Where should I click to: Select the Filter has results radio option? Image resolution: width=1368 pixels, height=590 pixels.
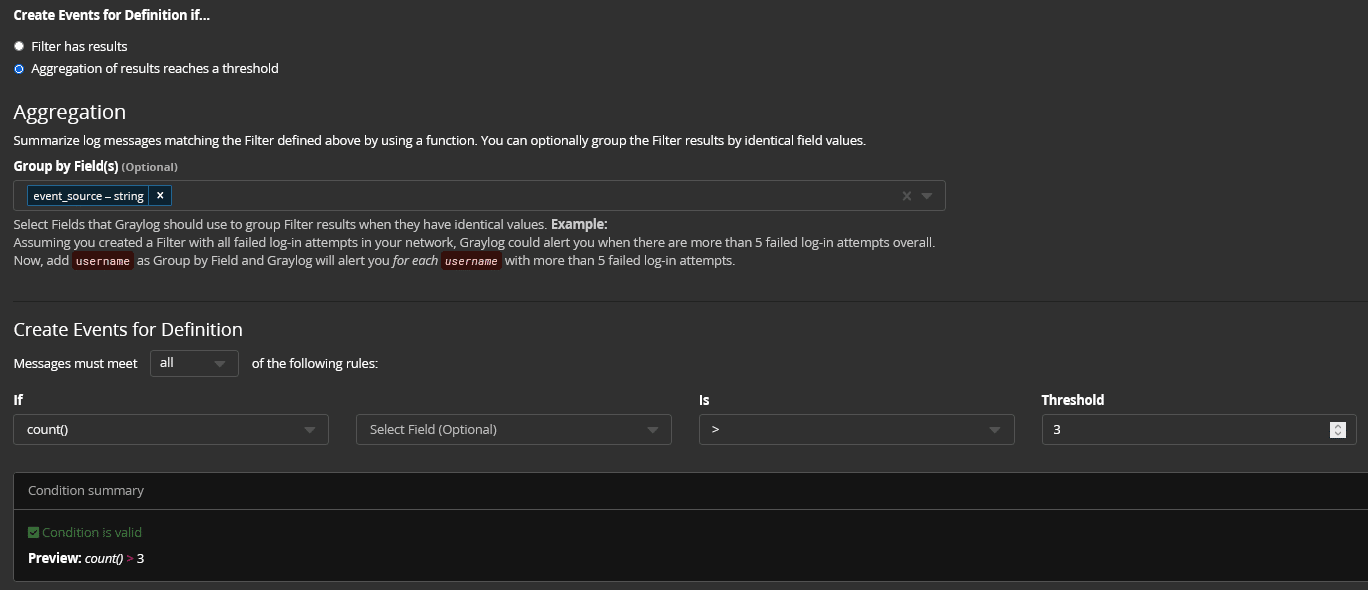pyautogui.click(x=19, y=46)
